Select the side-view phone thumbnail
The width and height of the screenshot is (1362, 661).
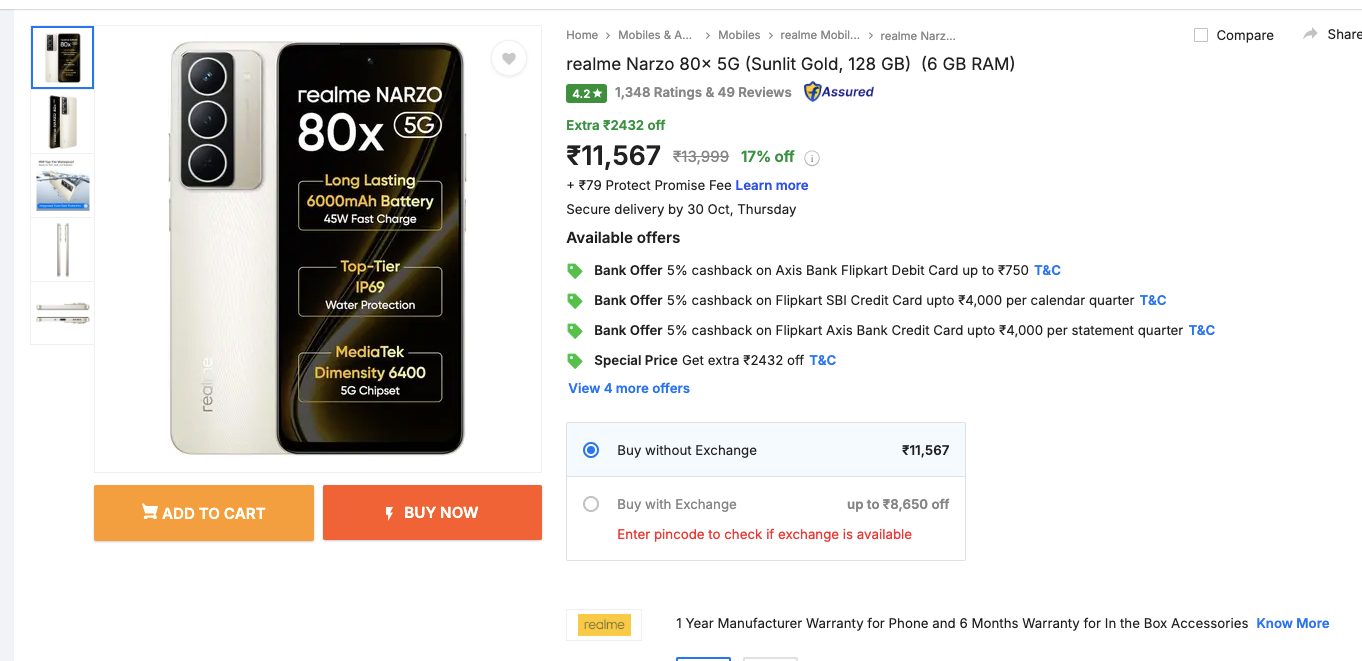62,250
